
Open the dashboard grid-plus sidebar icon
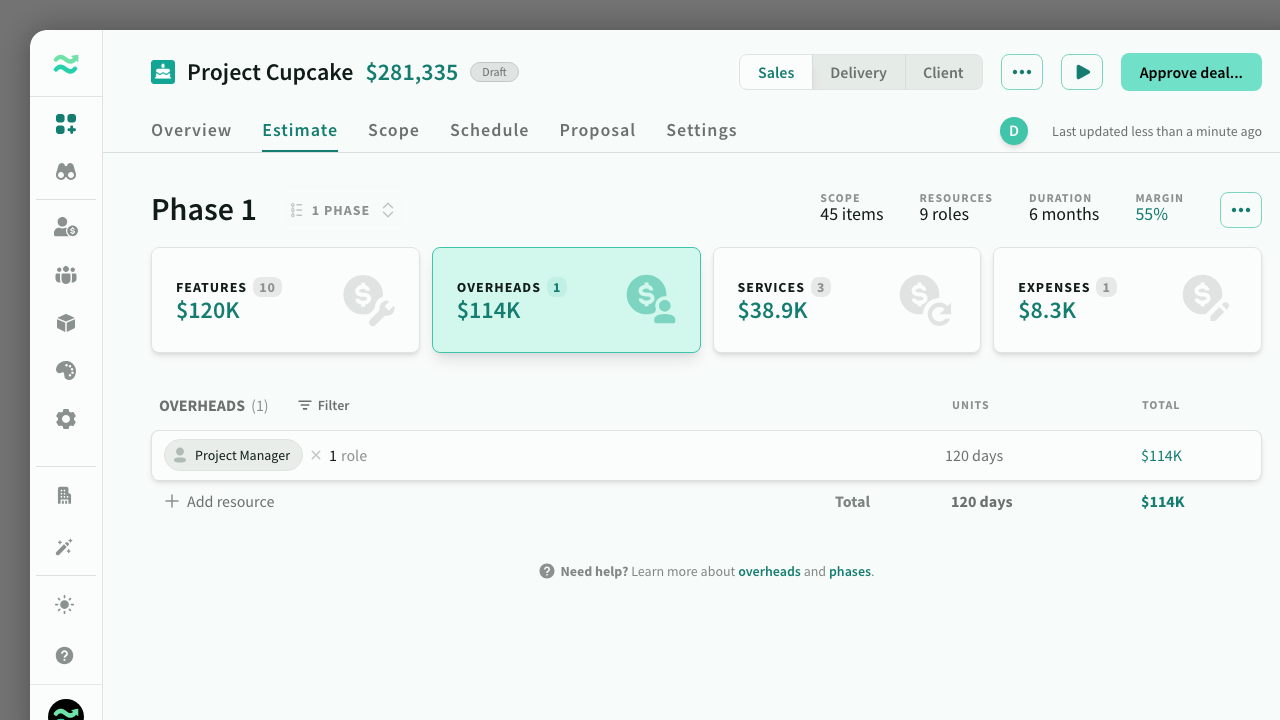click(66, 124)
